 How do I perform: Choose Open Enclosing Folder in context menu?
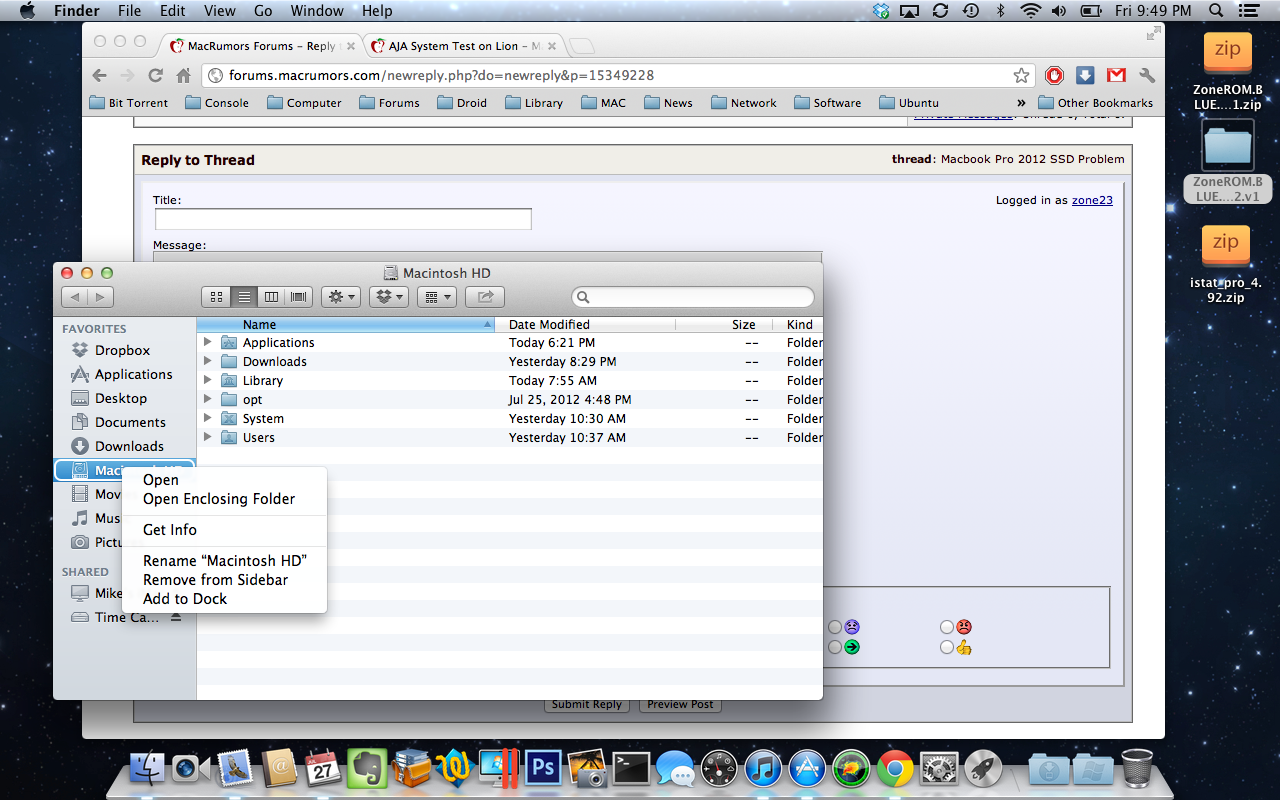click(224, 499)
